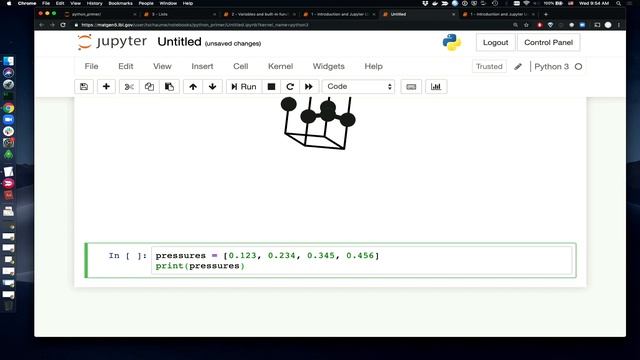Open Zoom from the Dock
The image size is (640, 360).
click(x=9, y=120)
